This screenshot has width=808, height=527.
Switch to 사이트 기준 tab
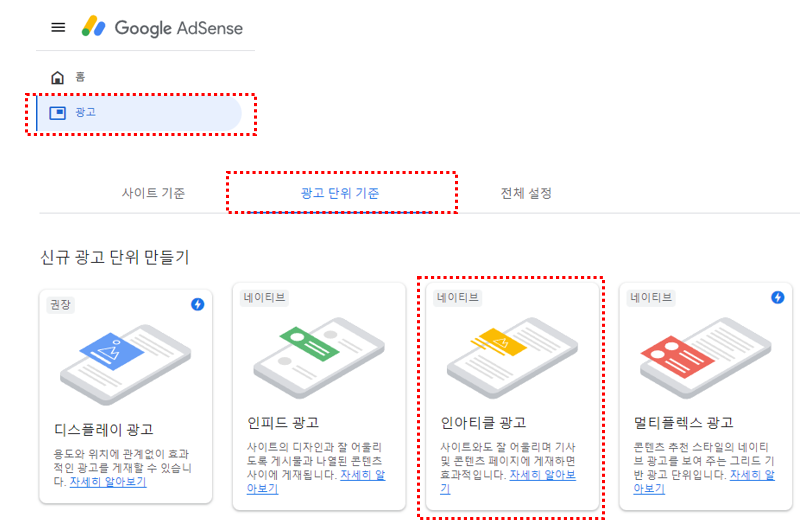(153, 193)
